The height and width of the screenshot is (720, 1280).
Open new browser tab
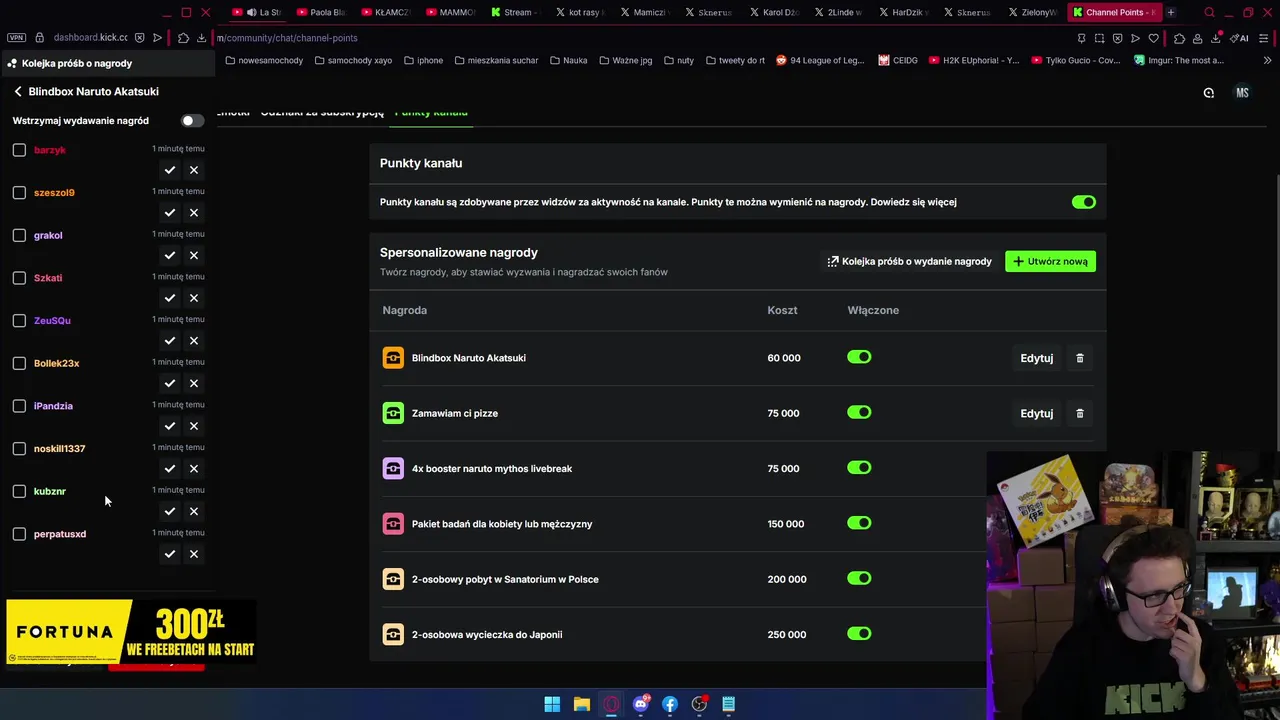click(1171, 12)
